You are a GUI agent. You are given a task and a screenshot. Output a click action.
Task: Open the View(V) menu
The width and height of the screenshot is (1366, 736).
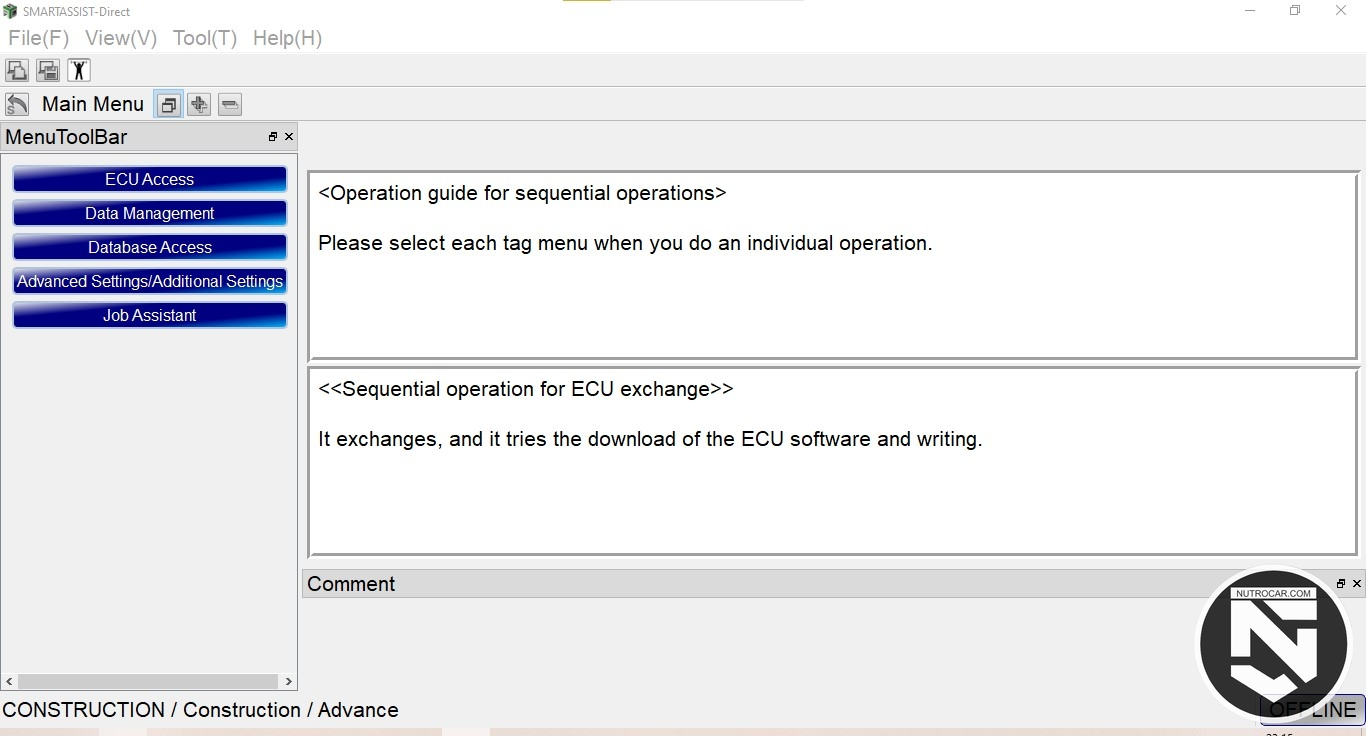click(x=121, y=38)
